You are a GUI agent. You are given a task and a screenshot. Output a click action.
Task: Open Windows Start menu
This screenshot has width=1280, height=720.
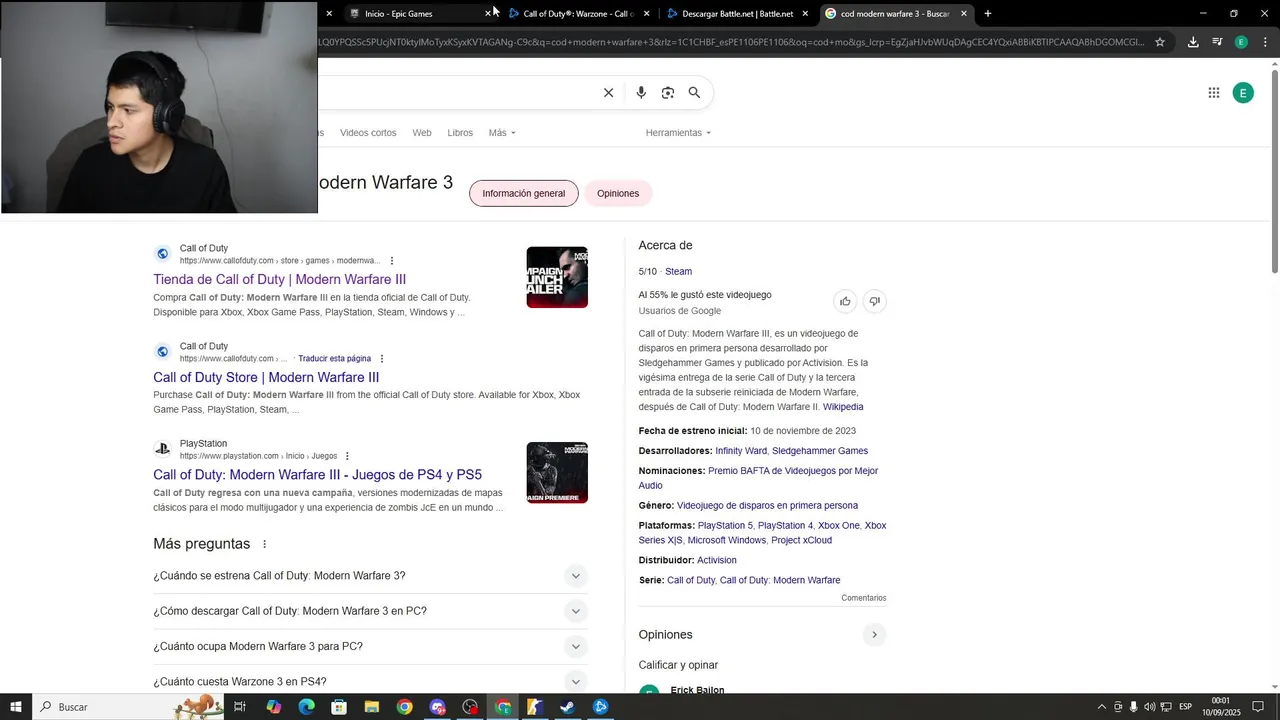click(16, 707)
